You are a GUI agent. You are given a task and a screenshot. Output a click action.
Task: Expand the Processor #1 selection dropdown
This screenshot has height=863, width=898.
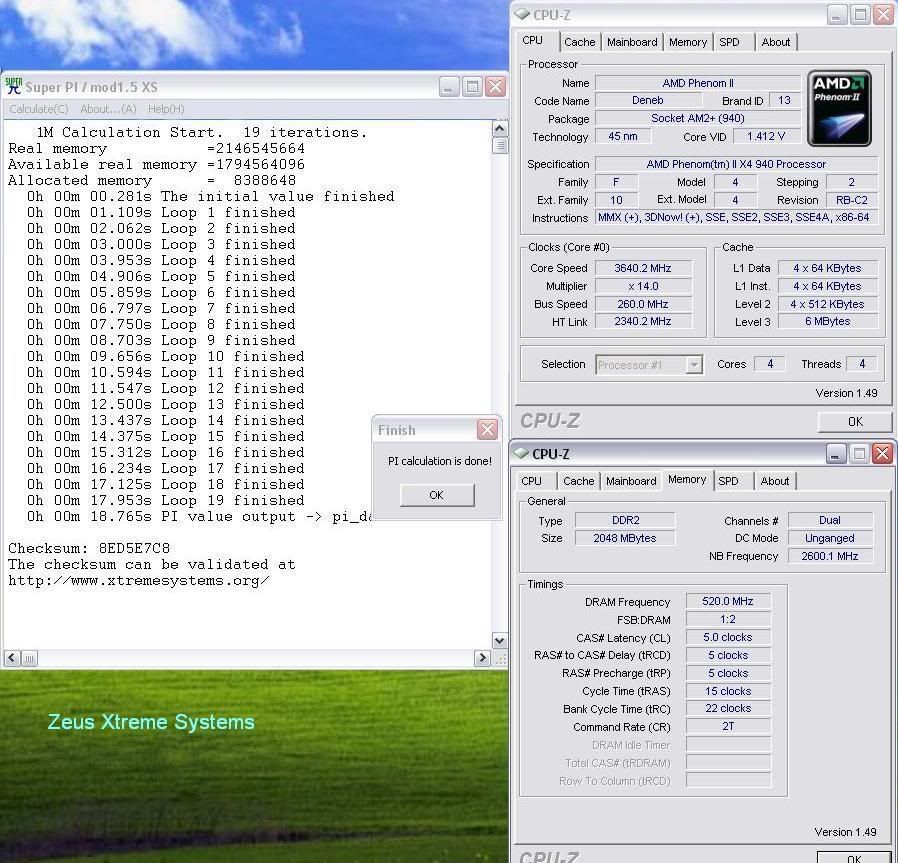coord(694,365)
